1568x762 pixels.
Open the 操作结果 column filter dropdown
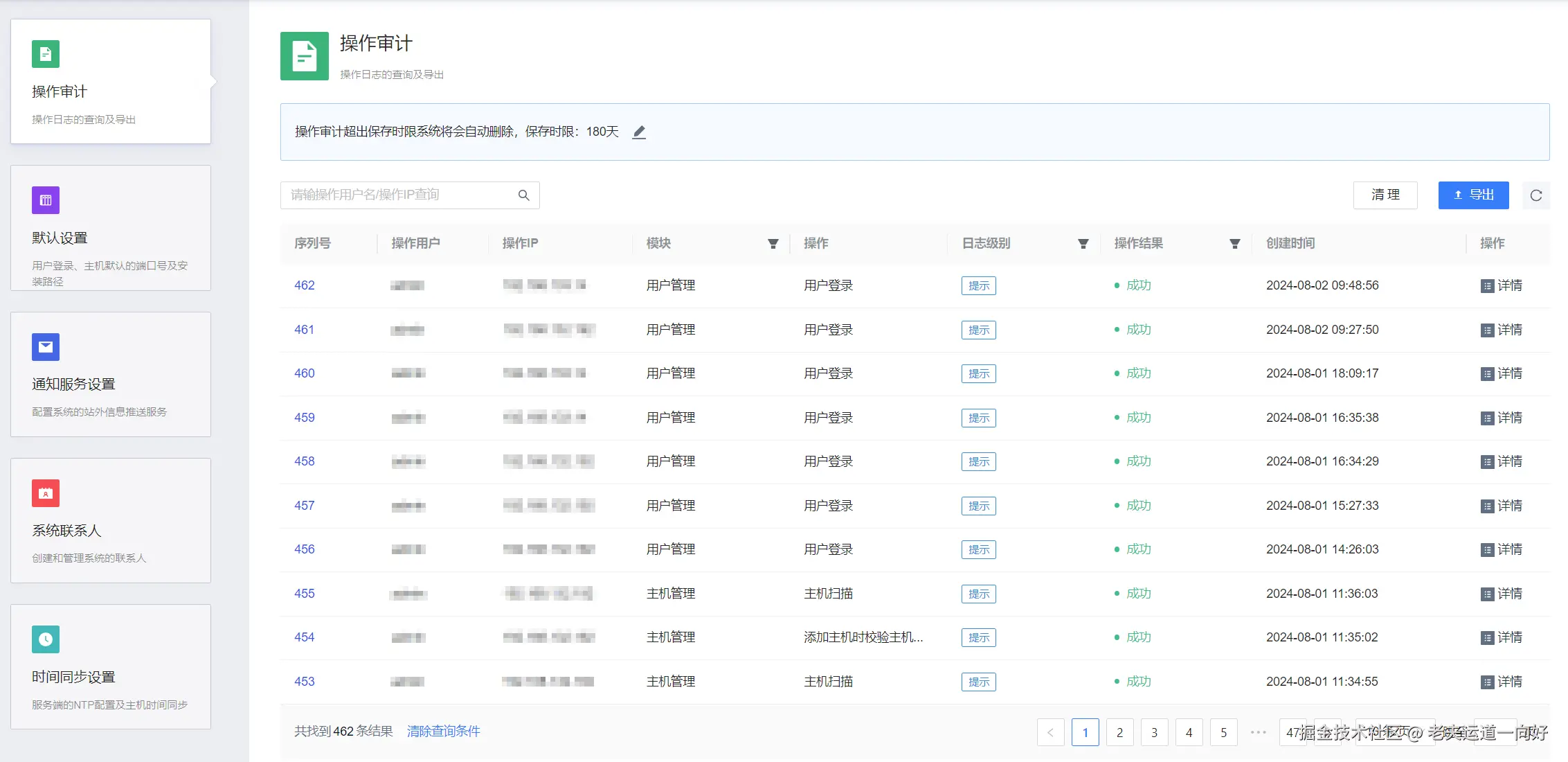click(1234, 244)
